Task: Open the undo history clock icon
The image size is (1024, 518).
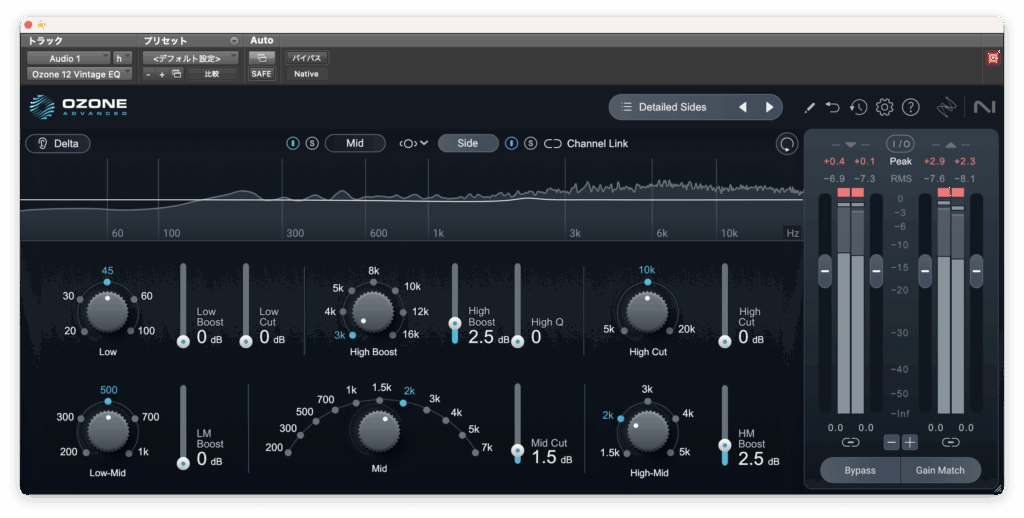Action: pos(858,107)
